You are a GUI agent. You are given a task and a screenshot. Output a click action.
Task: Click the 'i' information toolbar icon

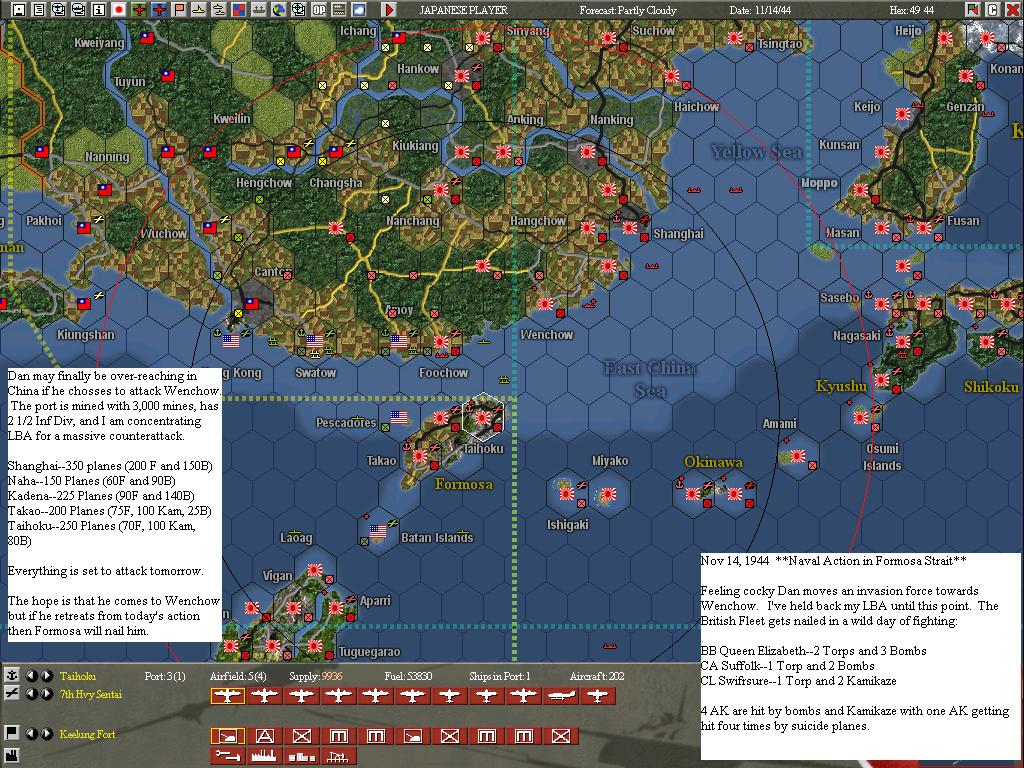99,9
